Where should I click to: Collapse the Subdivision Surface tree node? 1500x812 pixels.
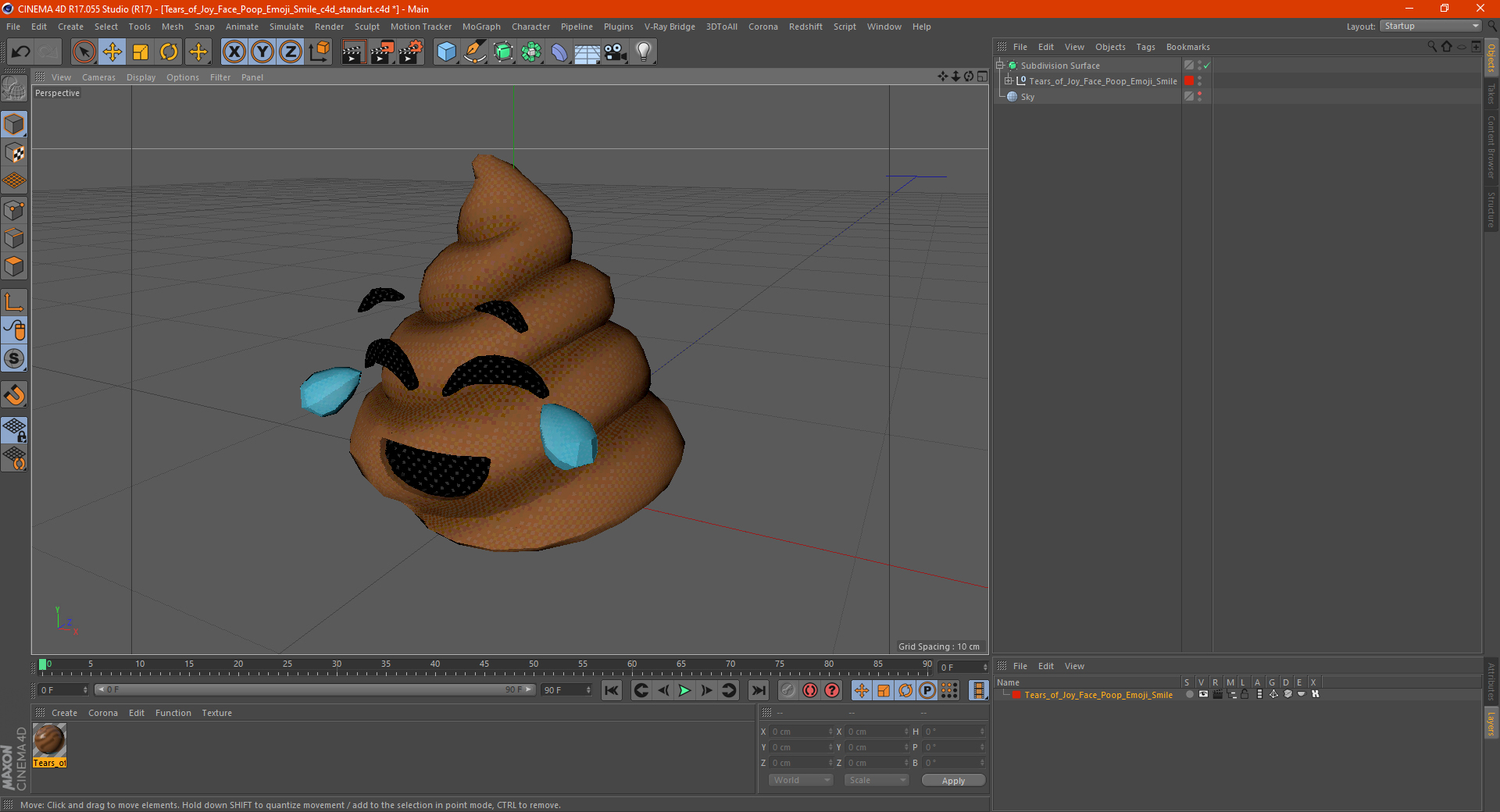tap(999, 66)
